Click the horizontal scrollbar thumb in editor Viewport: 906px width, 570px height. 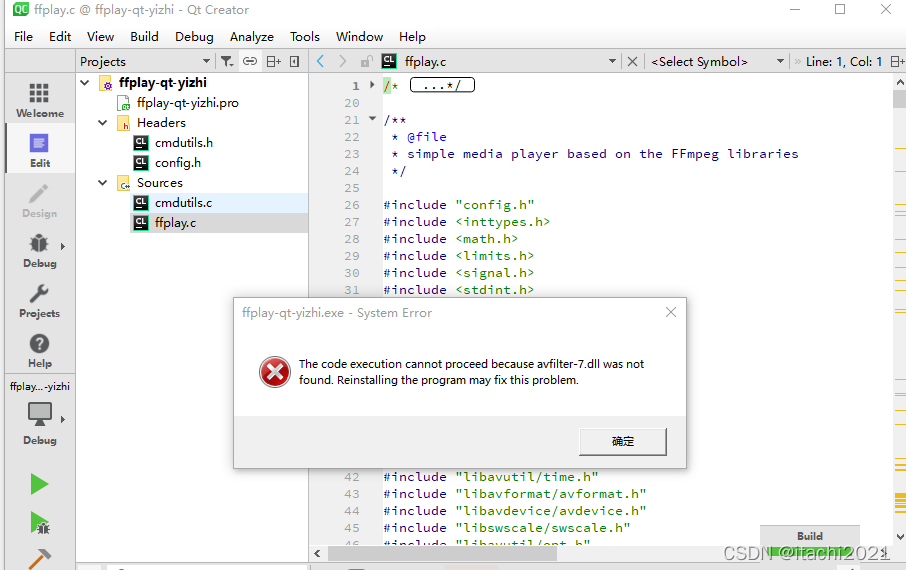coord(442,553)
